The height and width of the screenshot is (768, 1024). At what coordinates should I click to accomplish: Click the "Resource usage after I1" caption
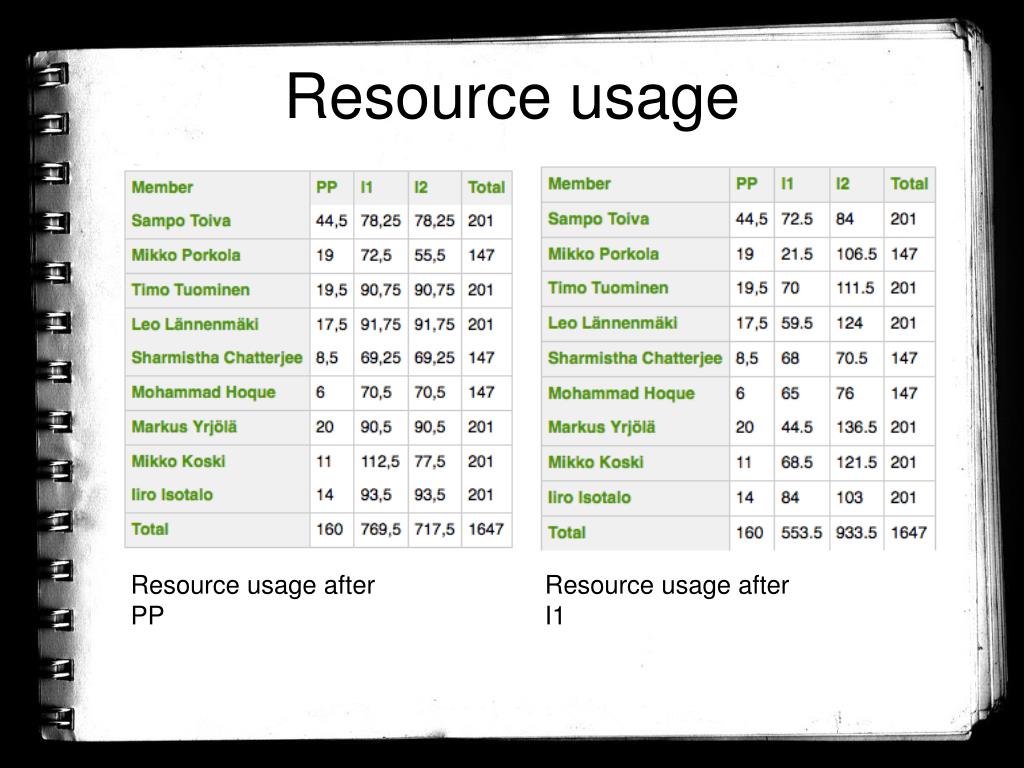pyautogui.click(x=667, y=600)
